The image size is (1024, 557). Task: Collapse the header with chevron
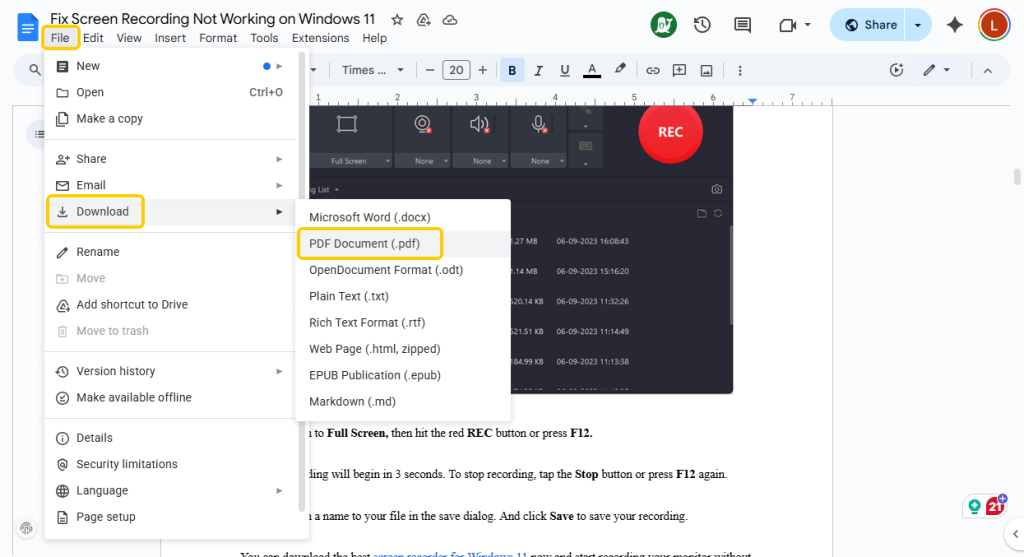(x=987, y=71)
